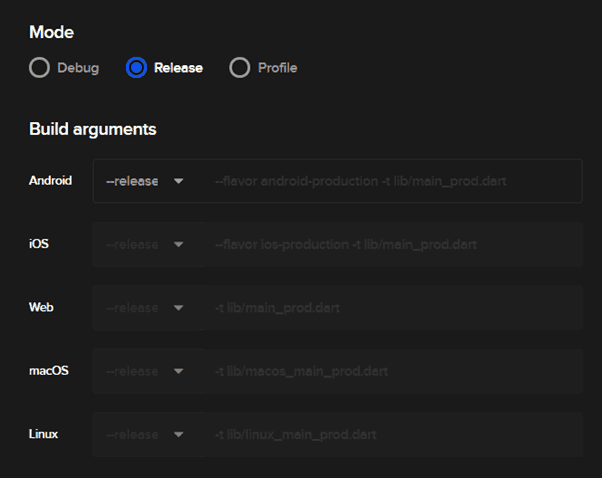This screenshot has height=478, width=602.
Task: Click the Web row label
Action: coord(41,307)
